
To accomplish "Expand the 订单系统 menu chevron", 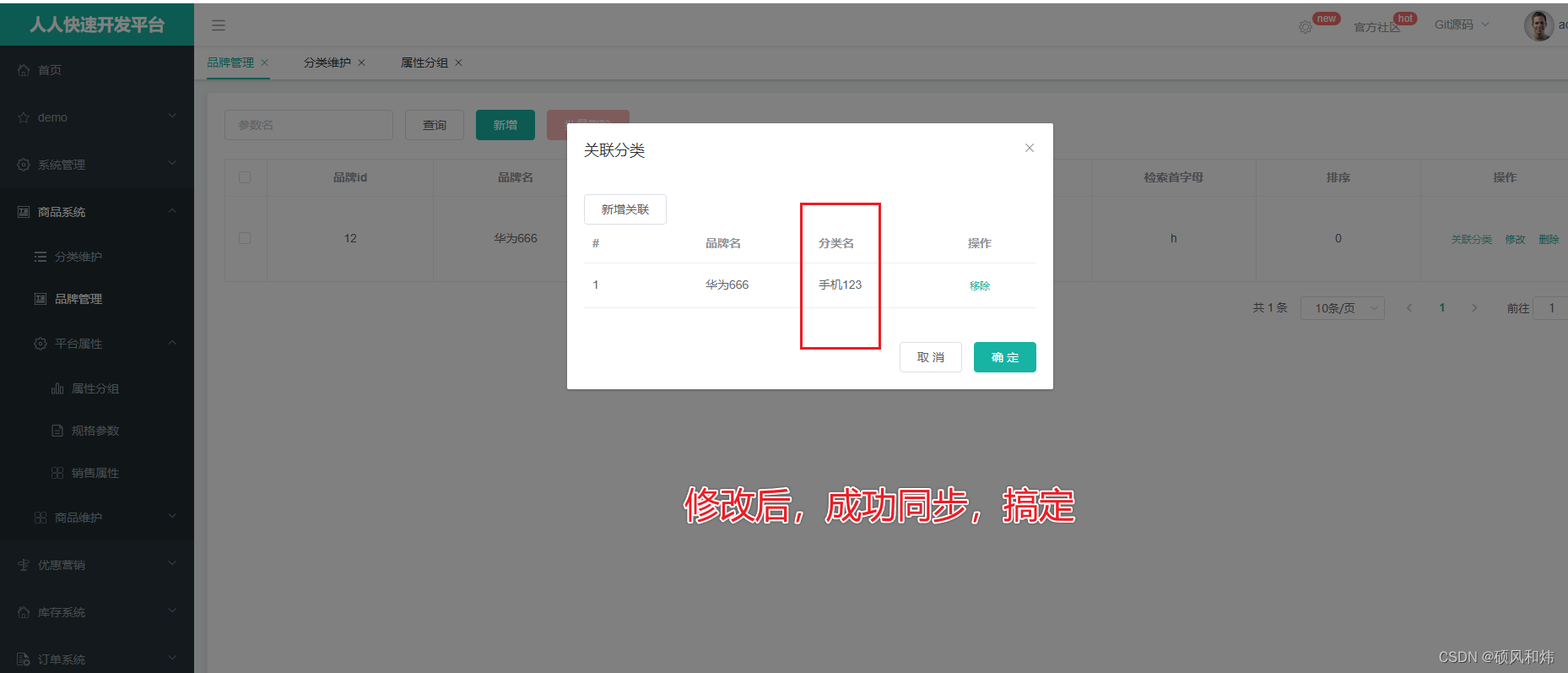I will pos(172,658).
